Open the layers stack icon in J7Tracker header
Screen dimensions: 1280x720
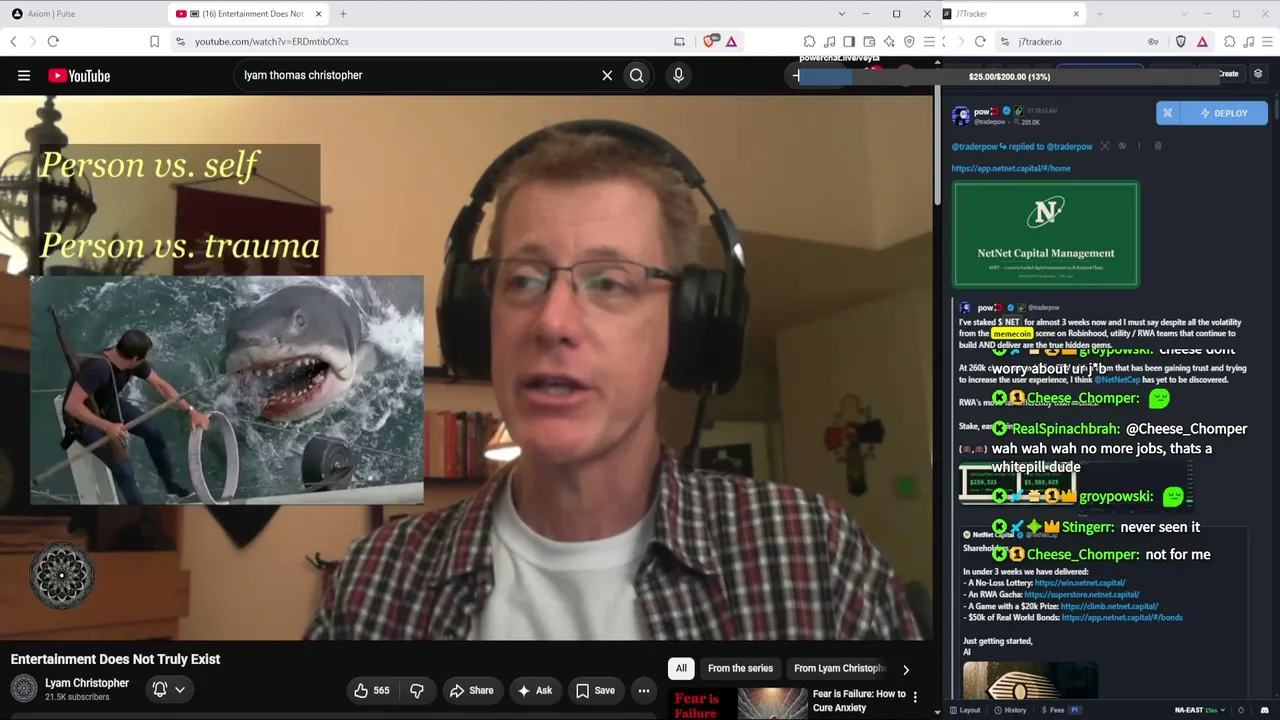point(1258,73)
